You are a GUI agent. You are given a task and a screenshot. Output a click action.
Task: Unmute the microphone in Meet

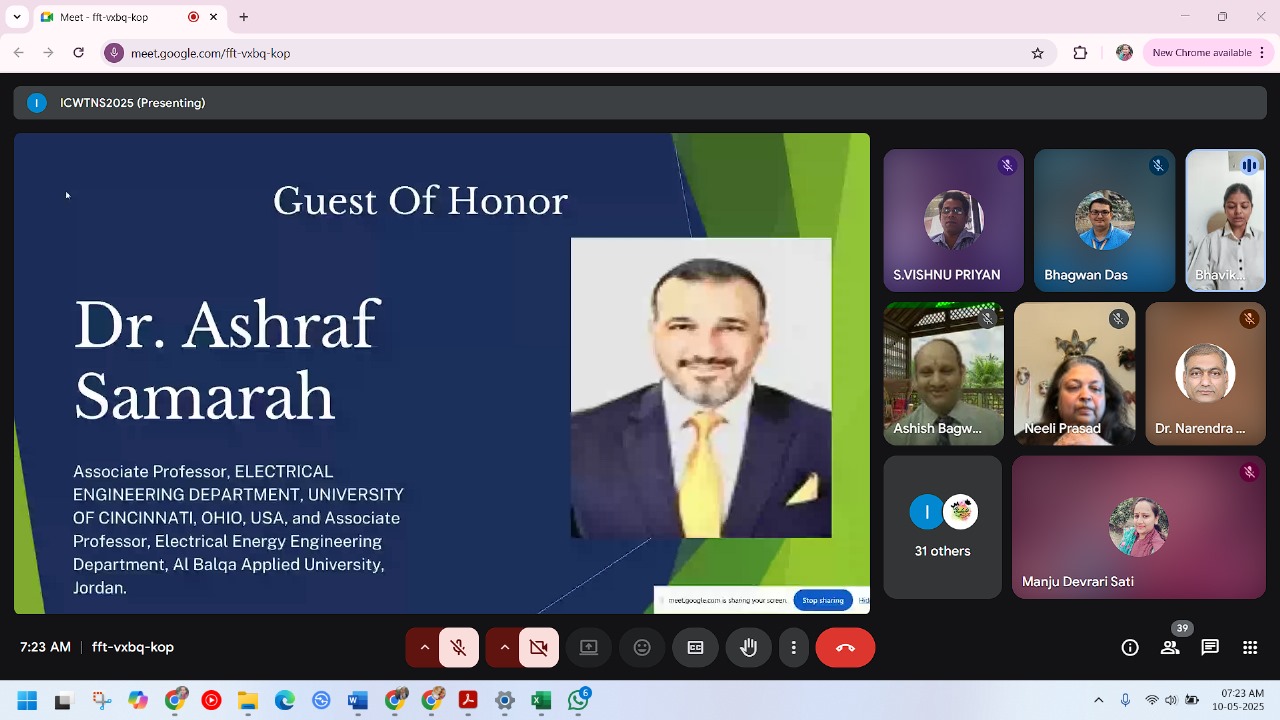click(x=459, y=648)
